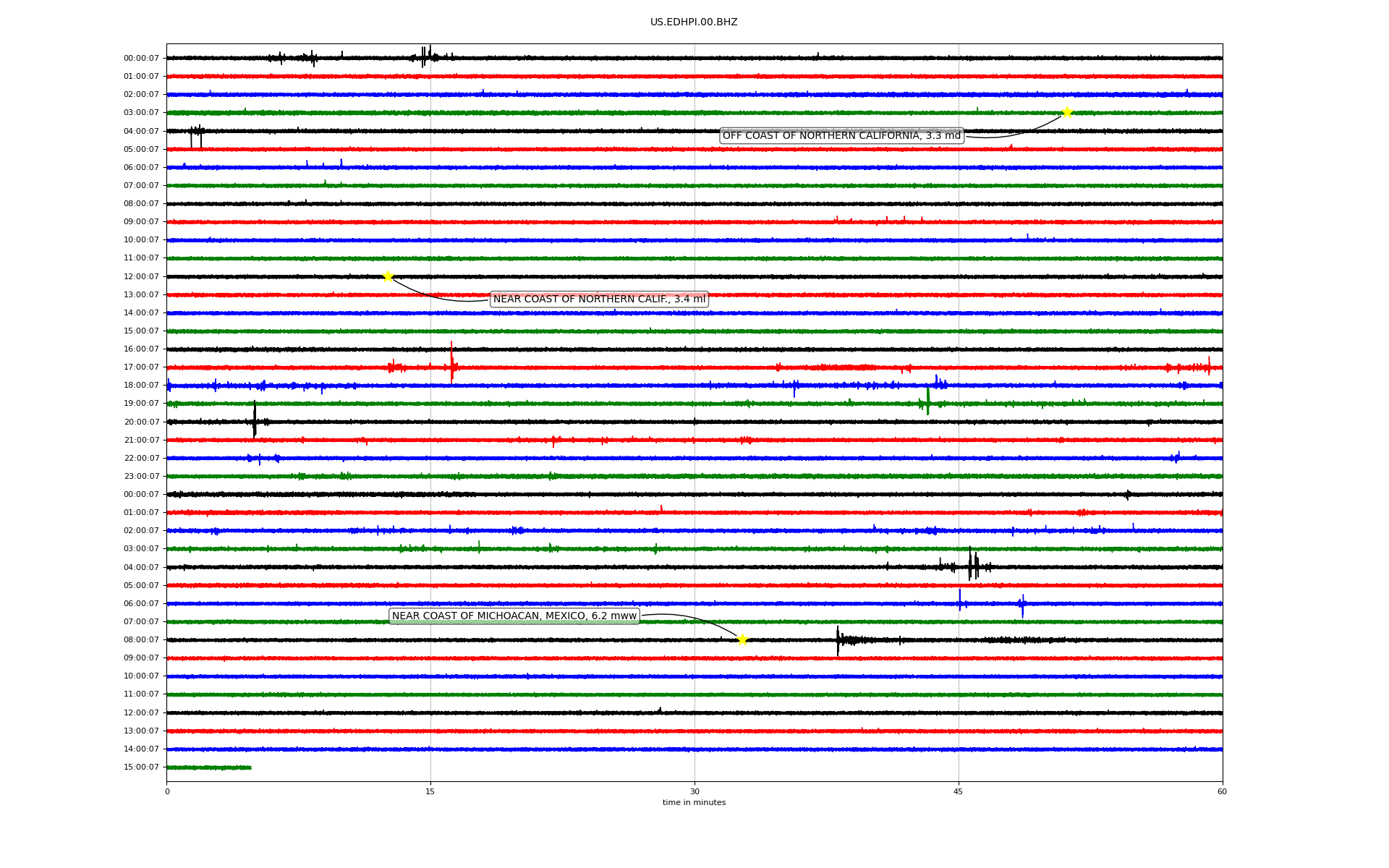The height and width of the screenshot is (868, 1389).
Task: Click the yellow star near Off Coast of Northern California annotation
Action: pyautogui.click(x=1067, y=112)
